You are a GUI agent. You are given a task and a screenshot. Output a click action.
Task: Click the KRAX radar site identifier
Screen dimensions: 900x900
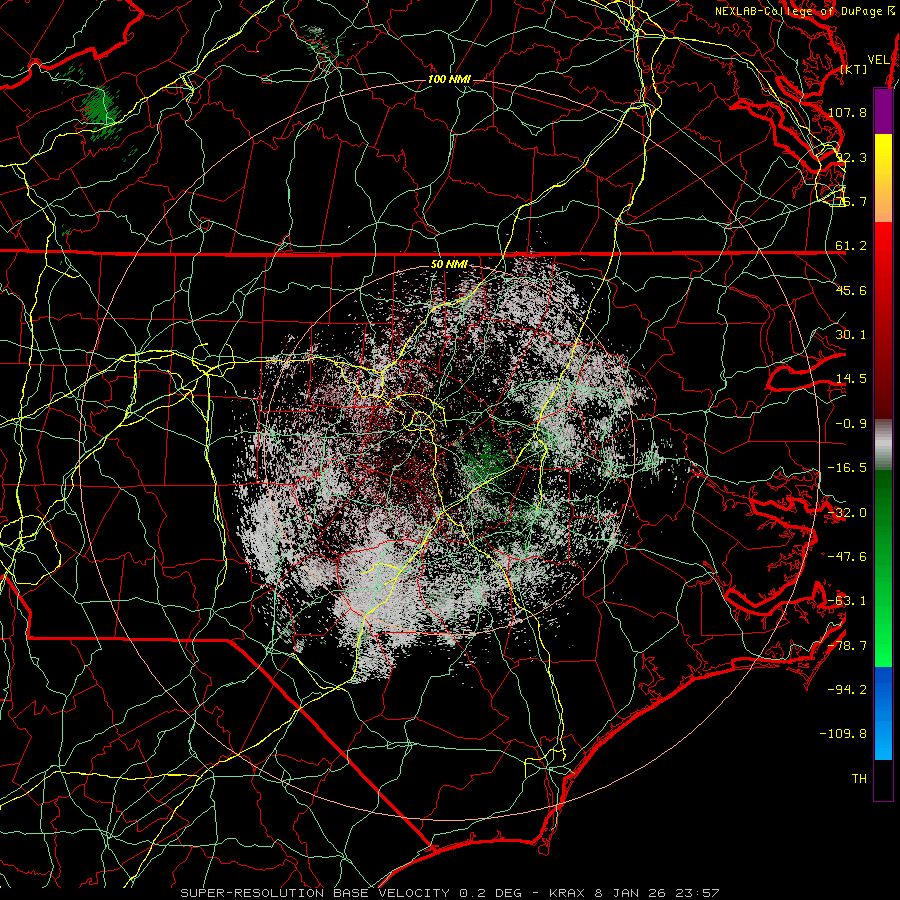click(x=567, y=893)
